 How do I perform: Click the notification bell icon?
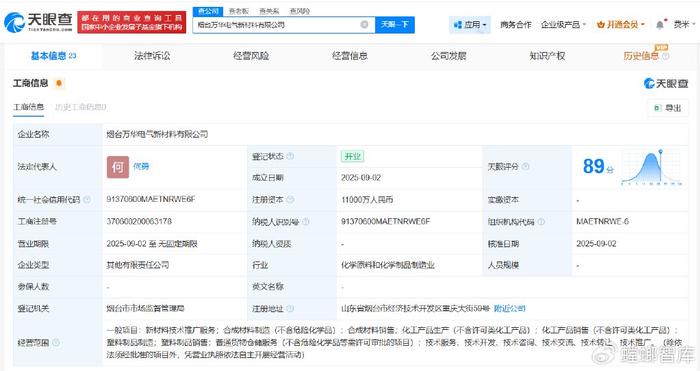tap(660, 25)
